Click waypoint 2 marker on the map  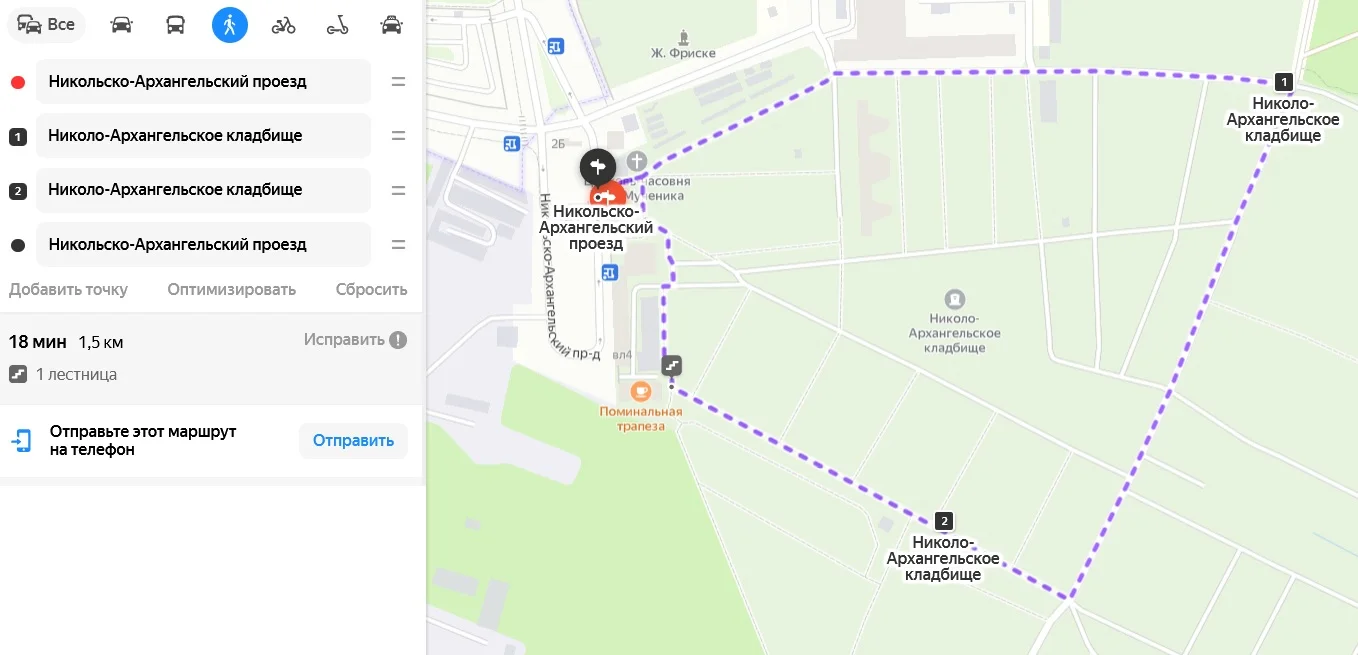944,521
